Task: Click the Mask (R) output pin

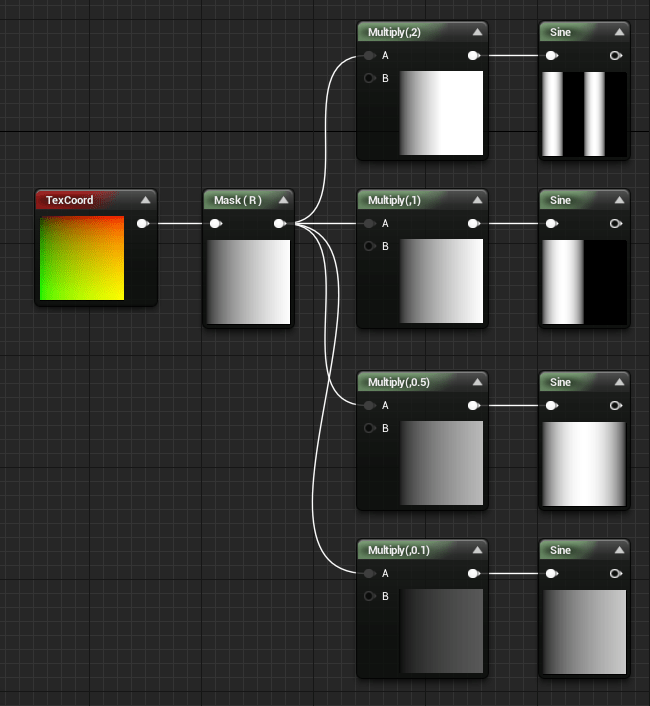Action: coord(279,223)
